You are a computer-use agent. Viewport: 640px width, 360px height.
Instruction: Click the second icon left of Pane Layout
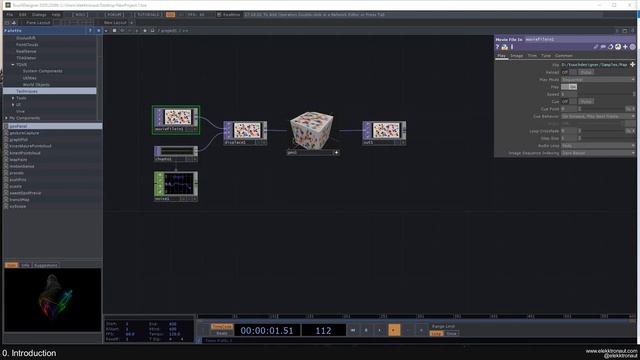click(14, 22)
